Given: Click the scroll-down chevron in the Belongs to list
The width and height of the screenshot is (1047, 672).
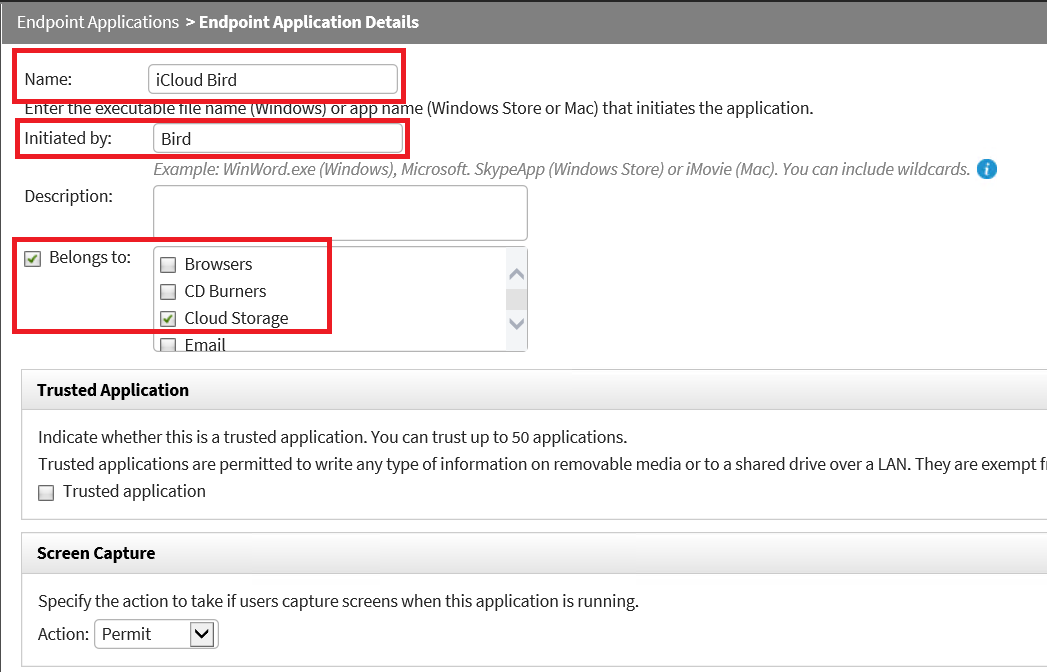Looking at the screenshot, I should click(x=516, y=323).
